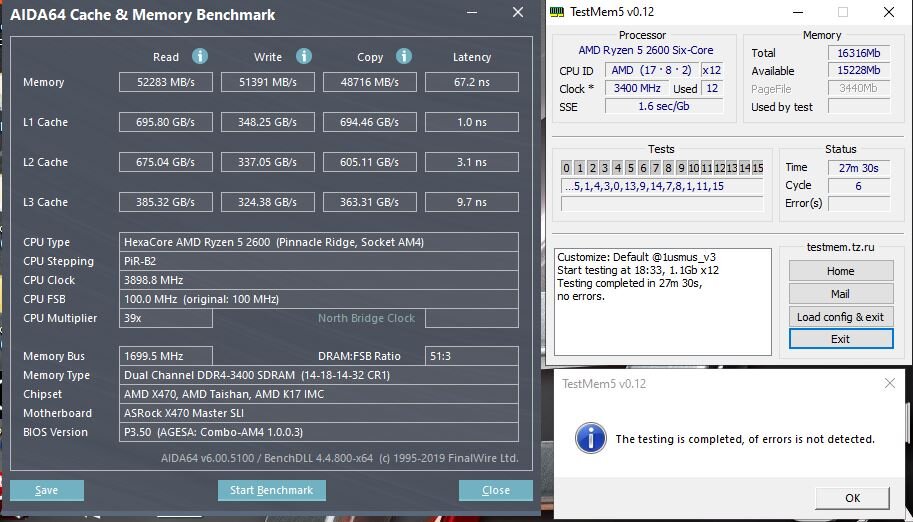The height and width of the screenshot is (522, 913).
Task: Select L1 Cache Copy 694.46 GB/s
Action: [370, 122]
